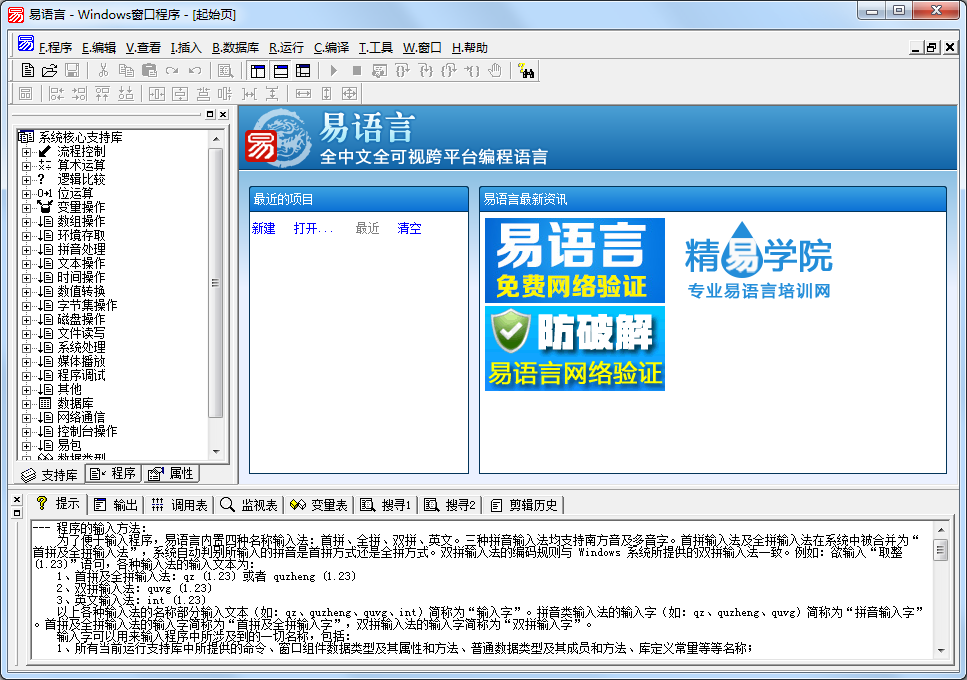
Task: Expand the 系统处理 tree node
Action: click(26, 348)
